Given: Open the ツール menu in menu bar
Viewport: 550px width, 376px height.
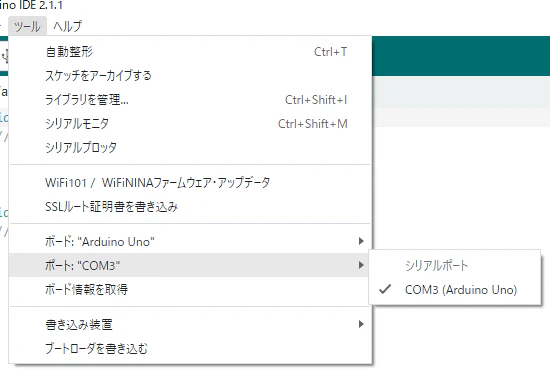Looking at the screenshot, I should pos(27,26).
